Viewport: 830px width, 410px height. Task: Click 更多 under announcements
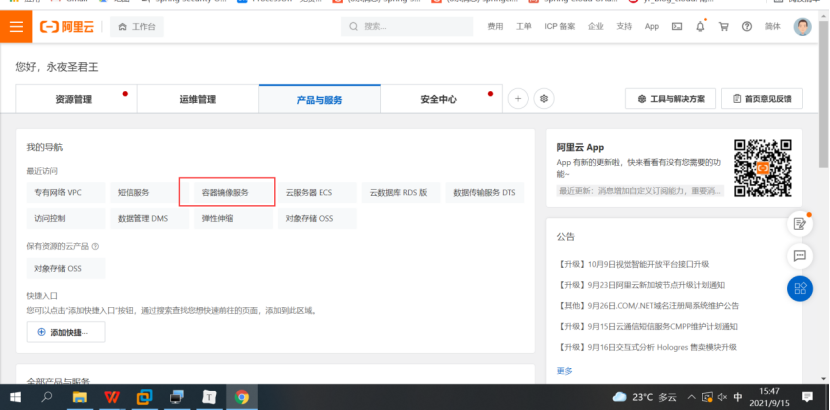point(565,371)
